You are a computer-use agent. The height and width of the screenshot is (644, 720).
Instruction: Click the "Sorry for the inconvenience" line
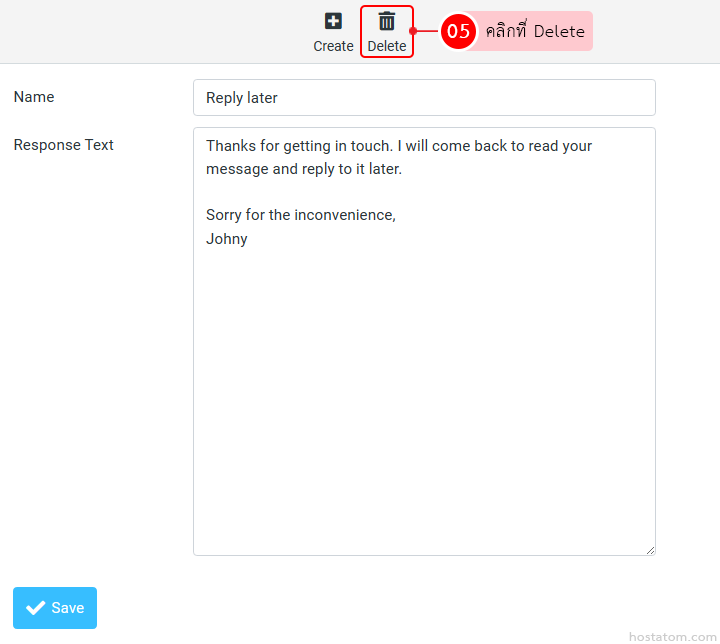pyautogui.click(x=300, y=215)
